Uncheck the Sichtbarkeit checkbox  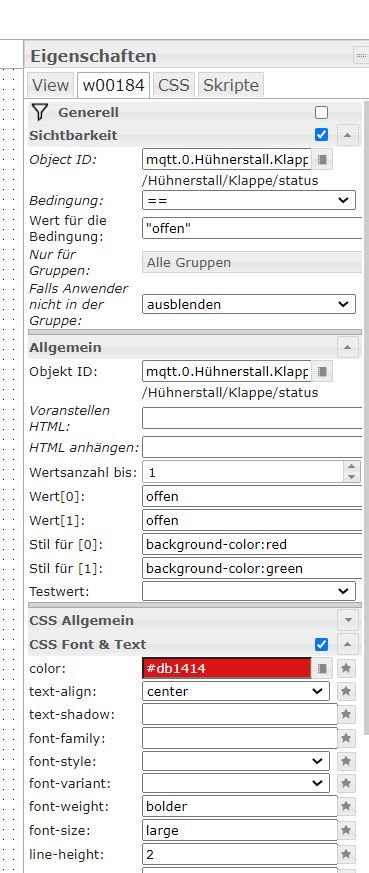322,135
